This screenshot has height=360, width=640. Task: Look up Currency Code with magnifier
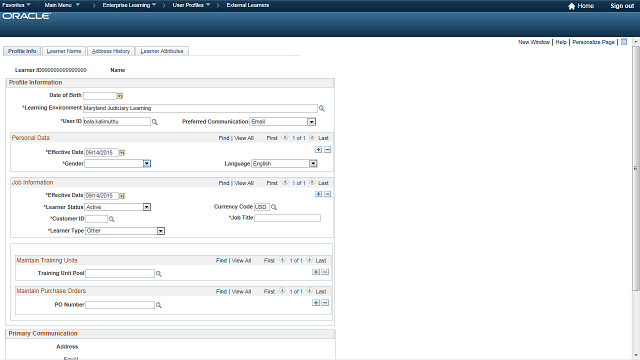pos(274,207)
